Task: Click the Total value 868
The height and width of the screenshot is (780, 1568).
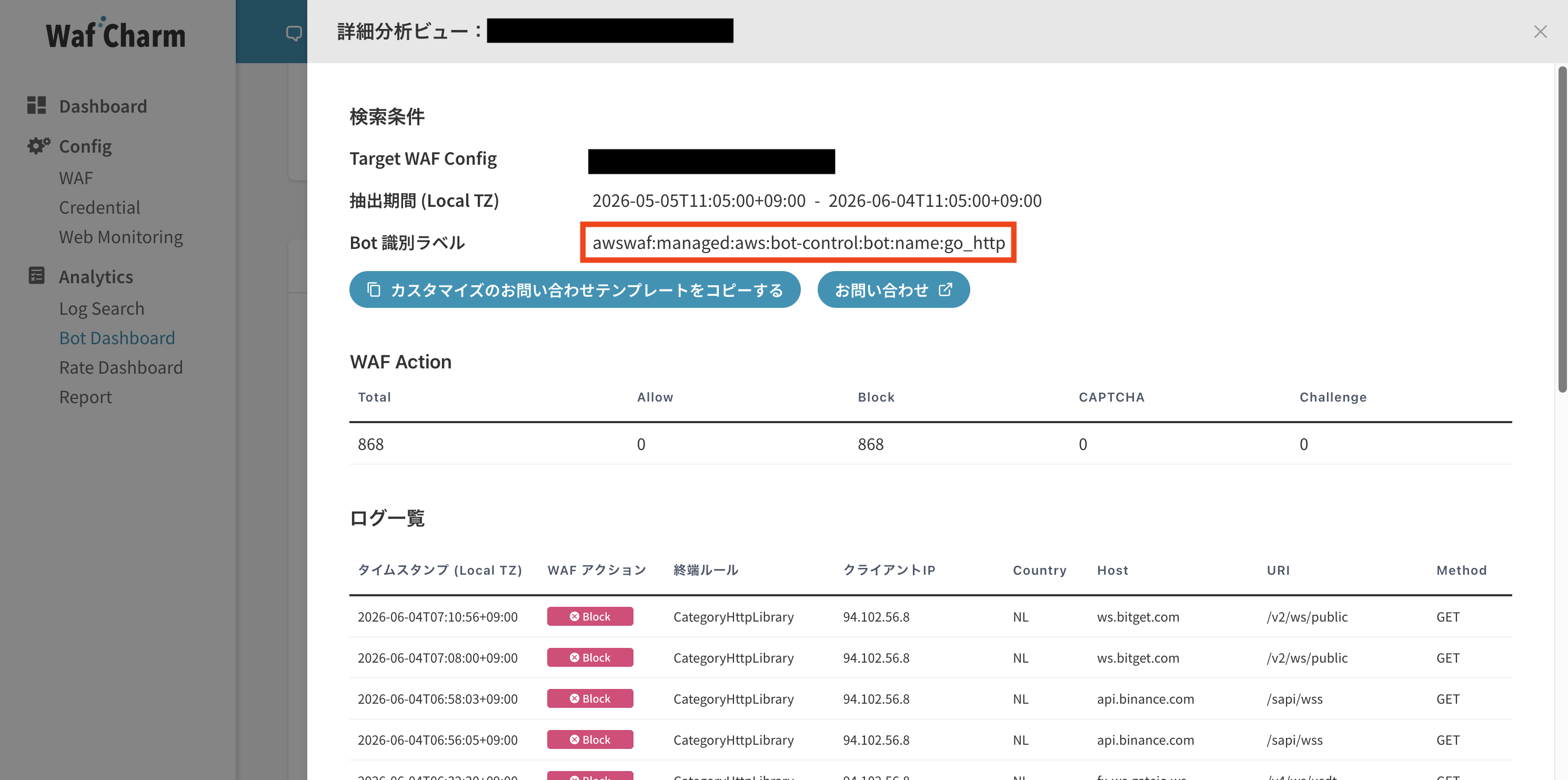Action: point(371,445)
